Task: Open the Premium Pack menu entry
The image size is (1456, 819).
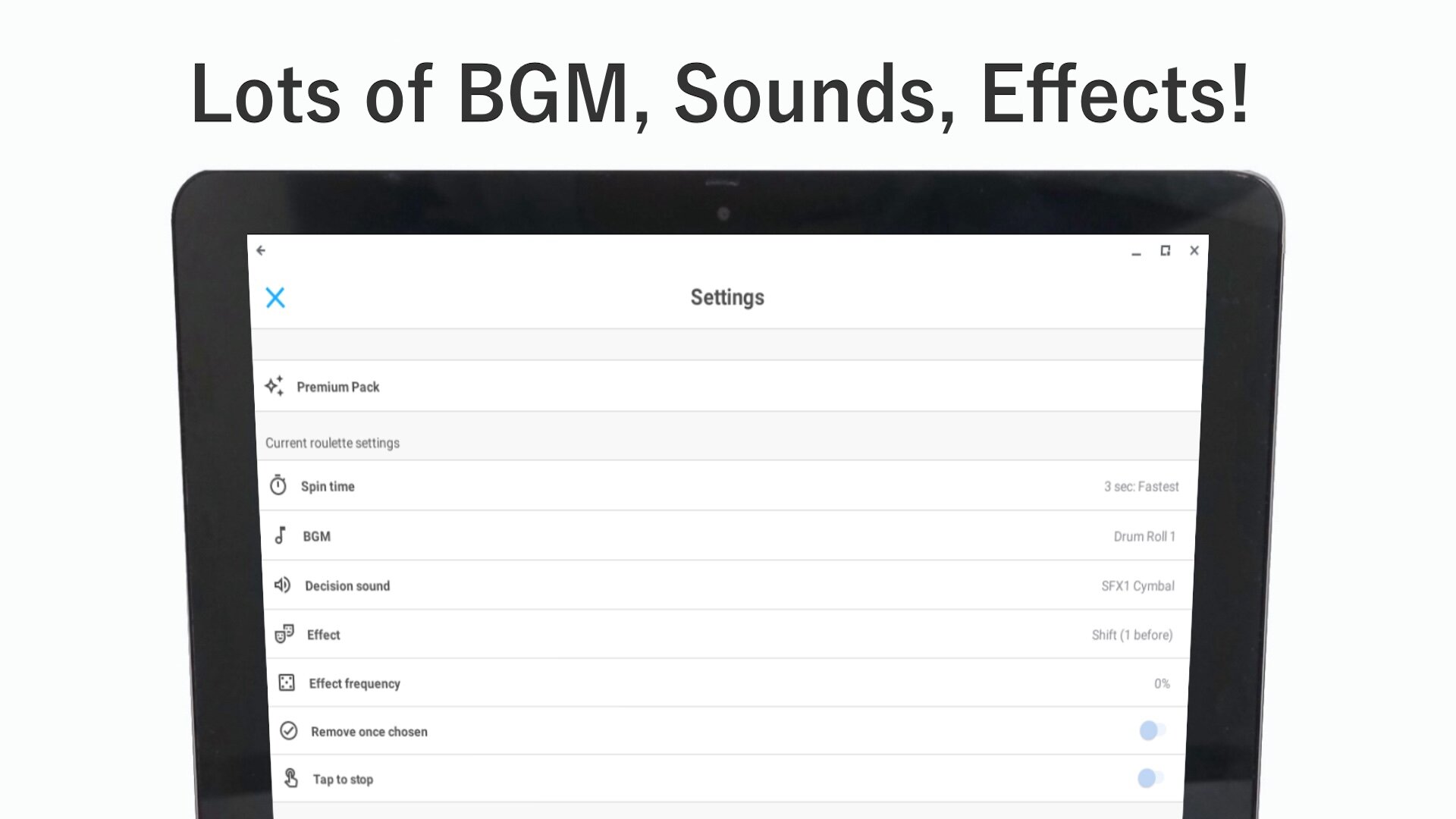Action: (338, 387)
